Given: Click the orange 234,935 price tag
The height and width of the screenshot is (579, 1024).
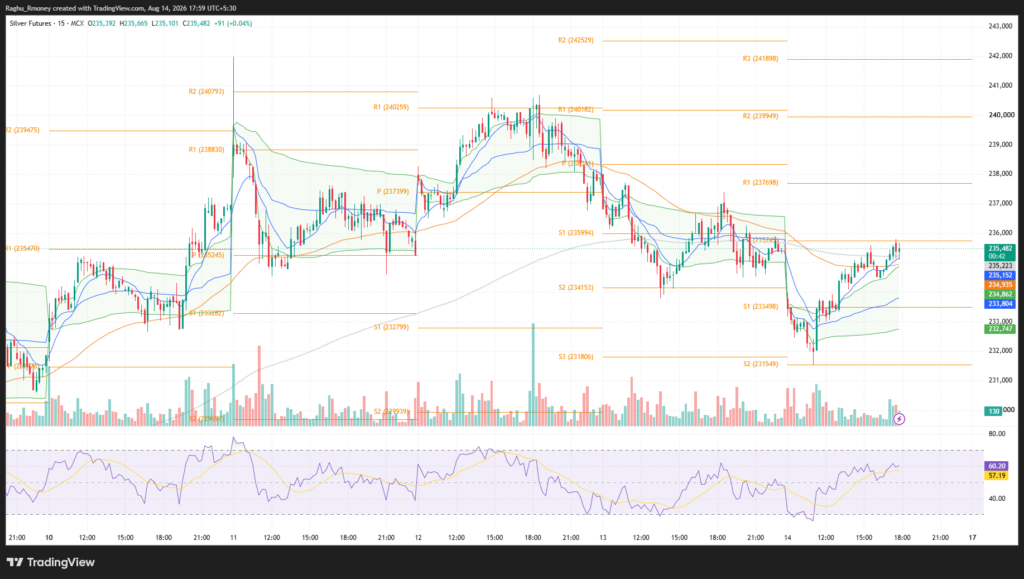Looking at the screenshot, I should click(x=1000, y=285).
